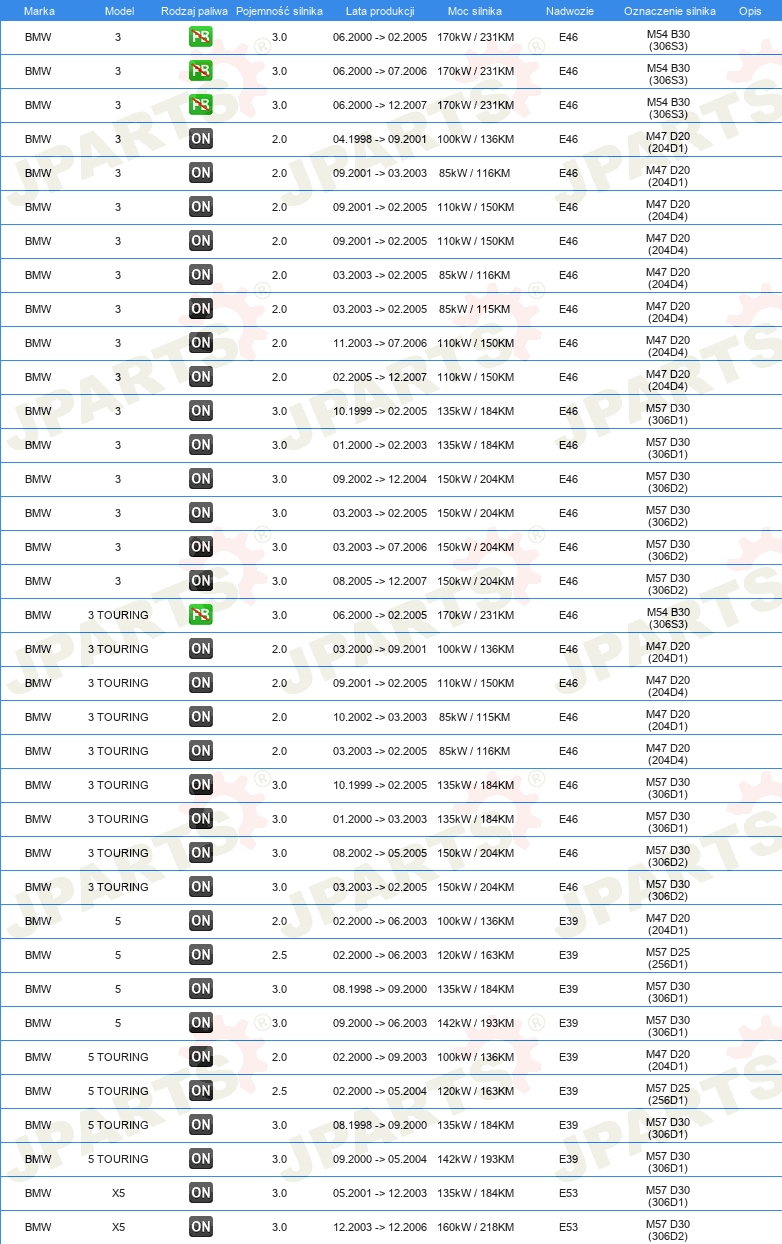The height and width of the screenshot is (1244, 782).
Task: Click the ON icon for 3 TOURING 08.2002 -> 05.2005
Action: pos(201,853)
